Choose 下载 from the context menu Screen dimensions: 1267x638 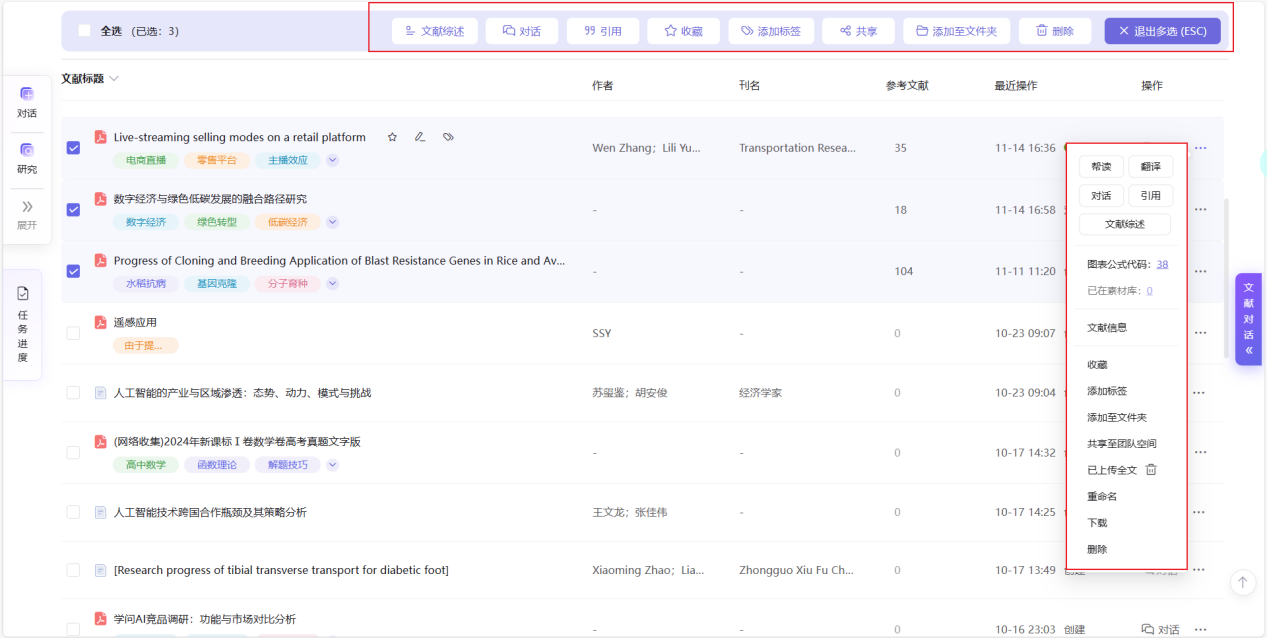point(1097,523)
